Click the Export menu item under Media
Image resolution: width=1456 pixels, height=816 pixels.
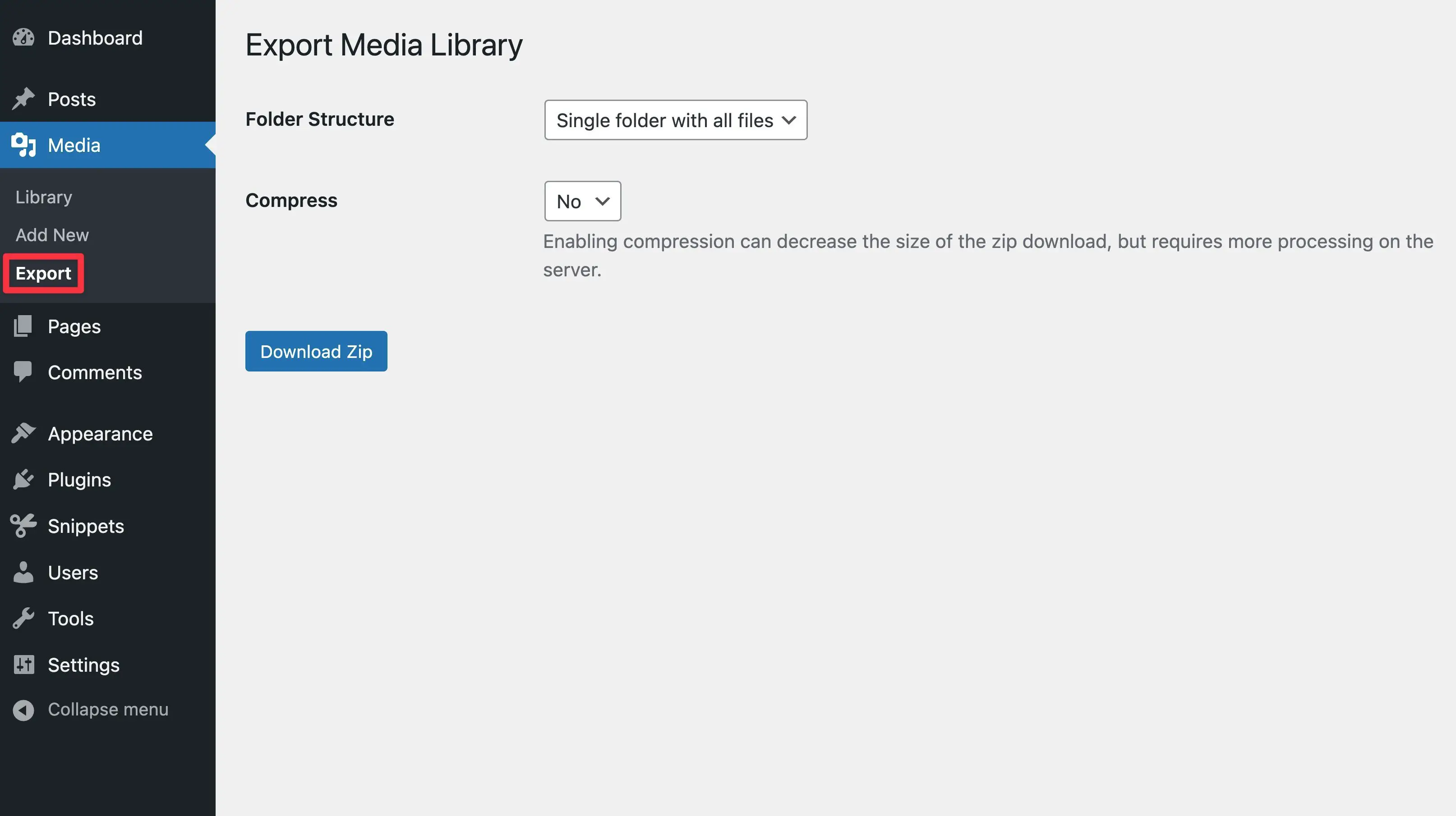click(x=43, y=272)
